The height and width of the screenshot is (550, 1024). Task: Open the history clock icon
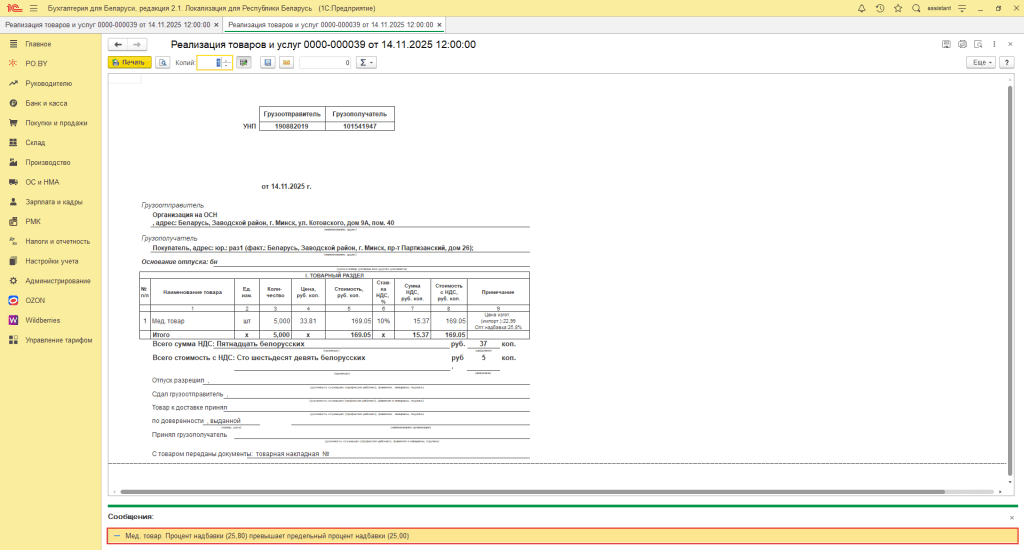point(880,8)
